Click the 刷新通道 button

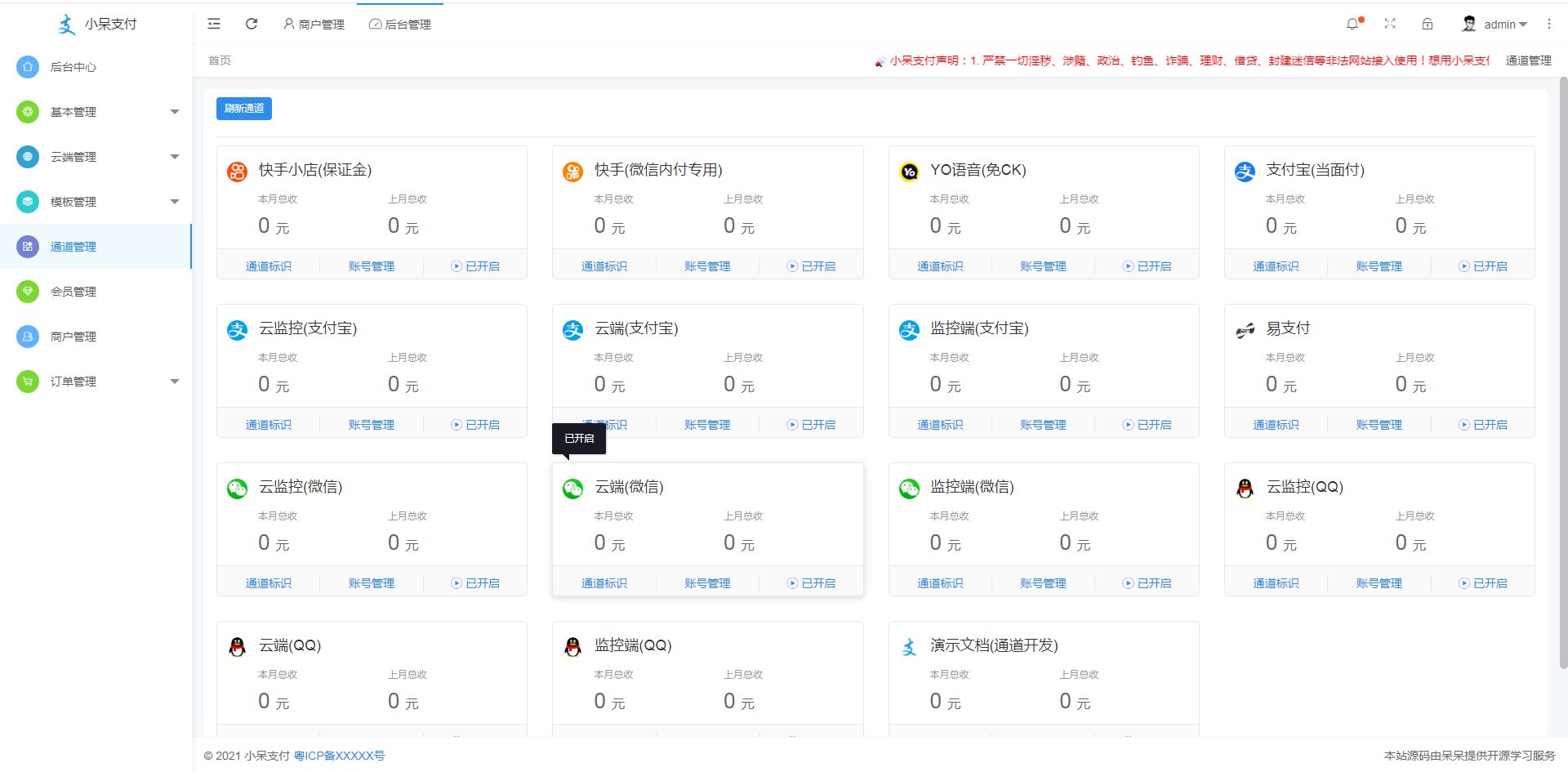pos(244,108)
